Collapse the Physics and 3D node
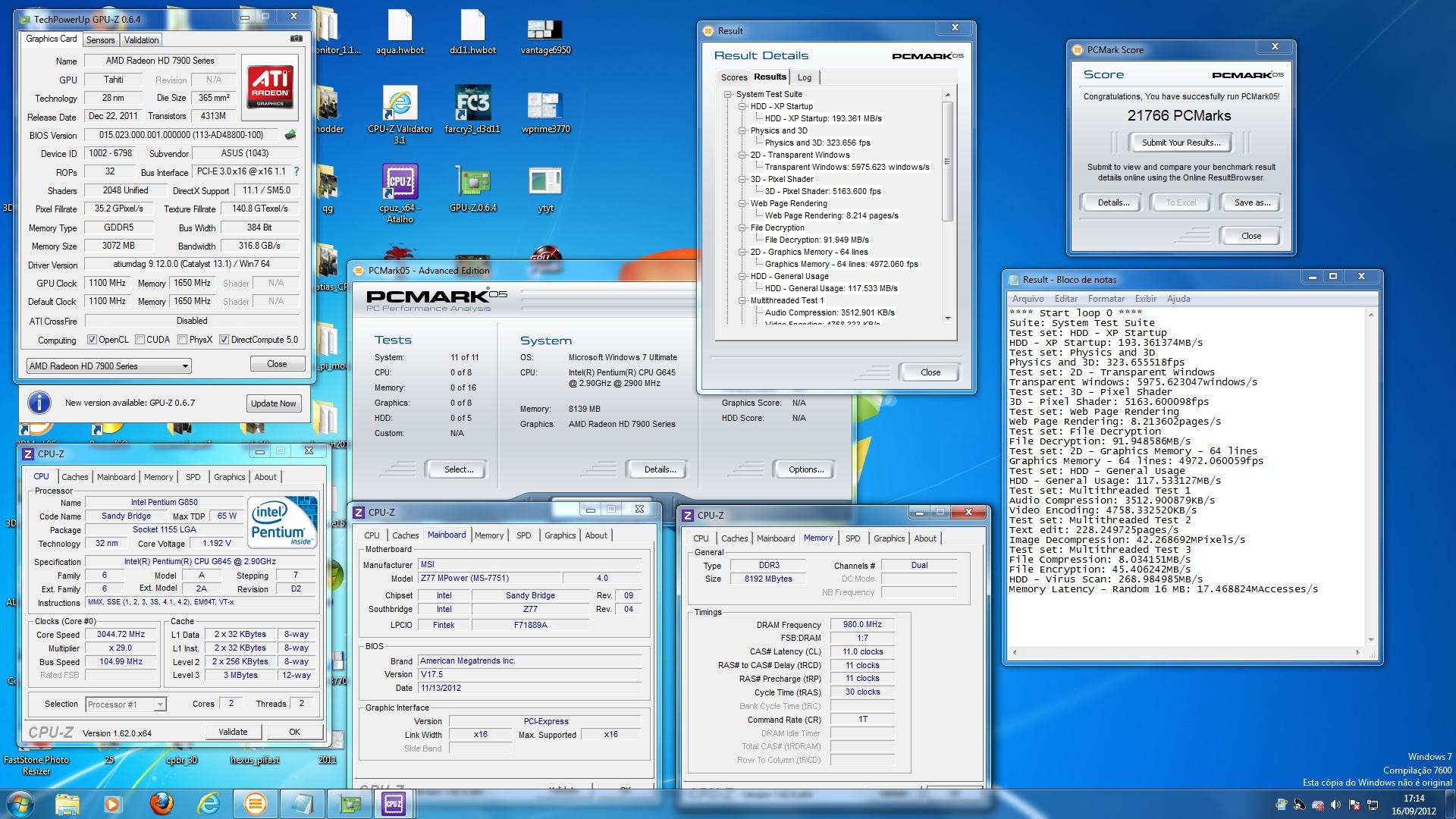The height and width of the screenshot is (819, 1456). 742,131
